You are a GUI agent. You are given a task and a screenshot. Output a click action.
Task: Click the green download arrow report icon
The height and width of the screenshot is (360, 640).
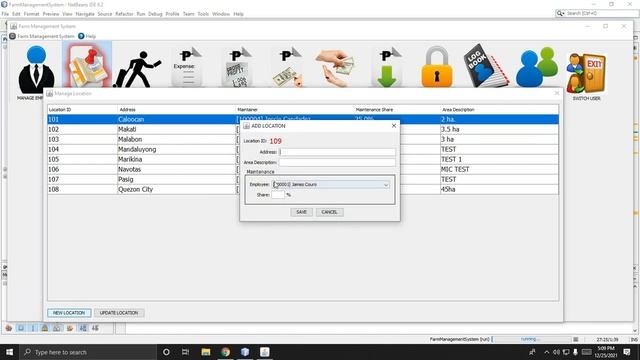click(x=387, y=67)
